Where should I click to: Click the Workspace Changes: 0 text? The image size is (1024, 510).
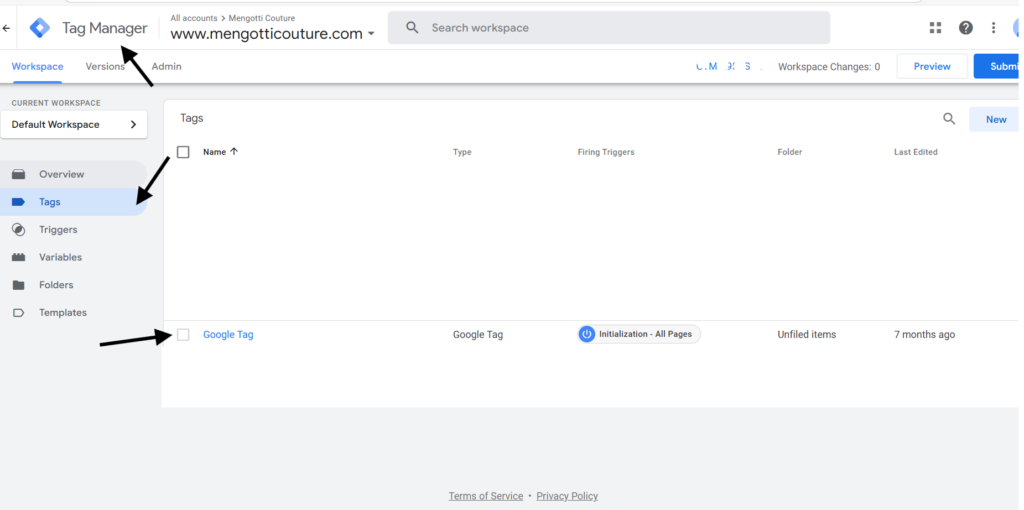click(829, 67)
